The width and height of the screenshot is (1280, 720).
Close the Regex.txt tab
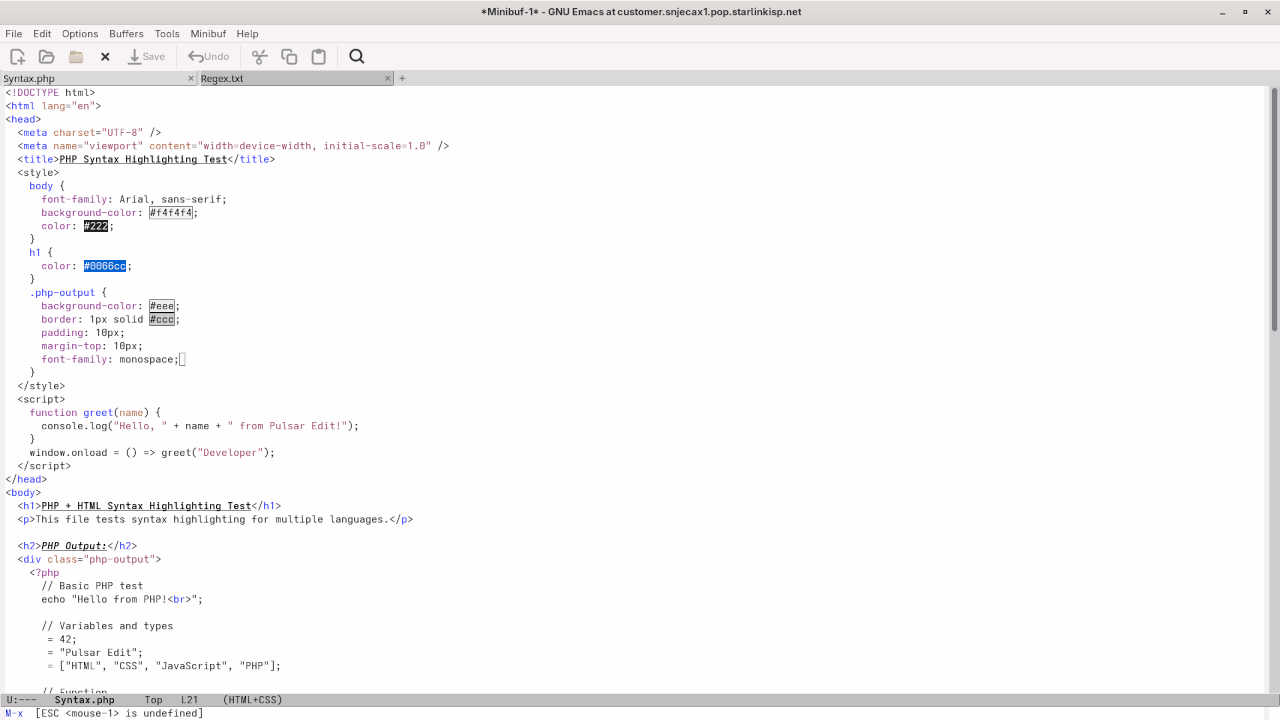[x=388, y=78]
